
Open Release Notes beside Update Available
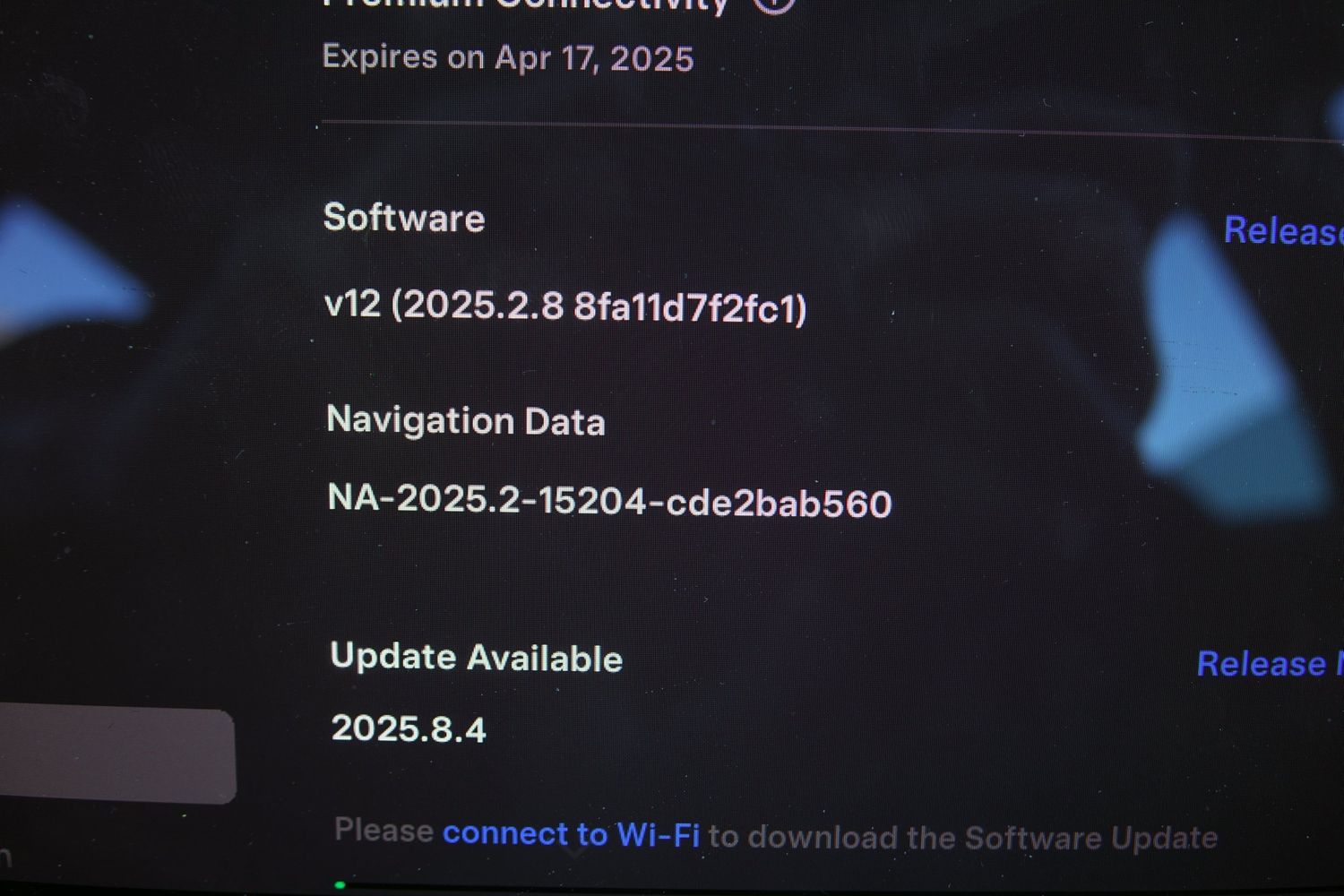tap(1270, 664)
